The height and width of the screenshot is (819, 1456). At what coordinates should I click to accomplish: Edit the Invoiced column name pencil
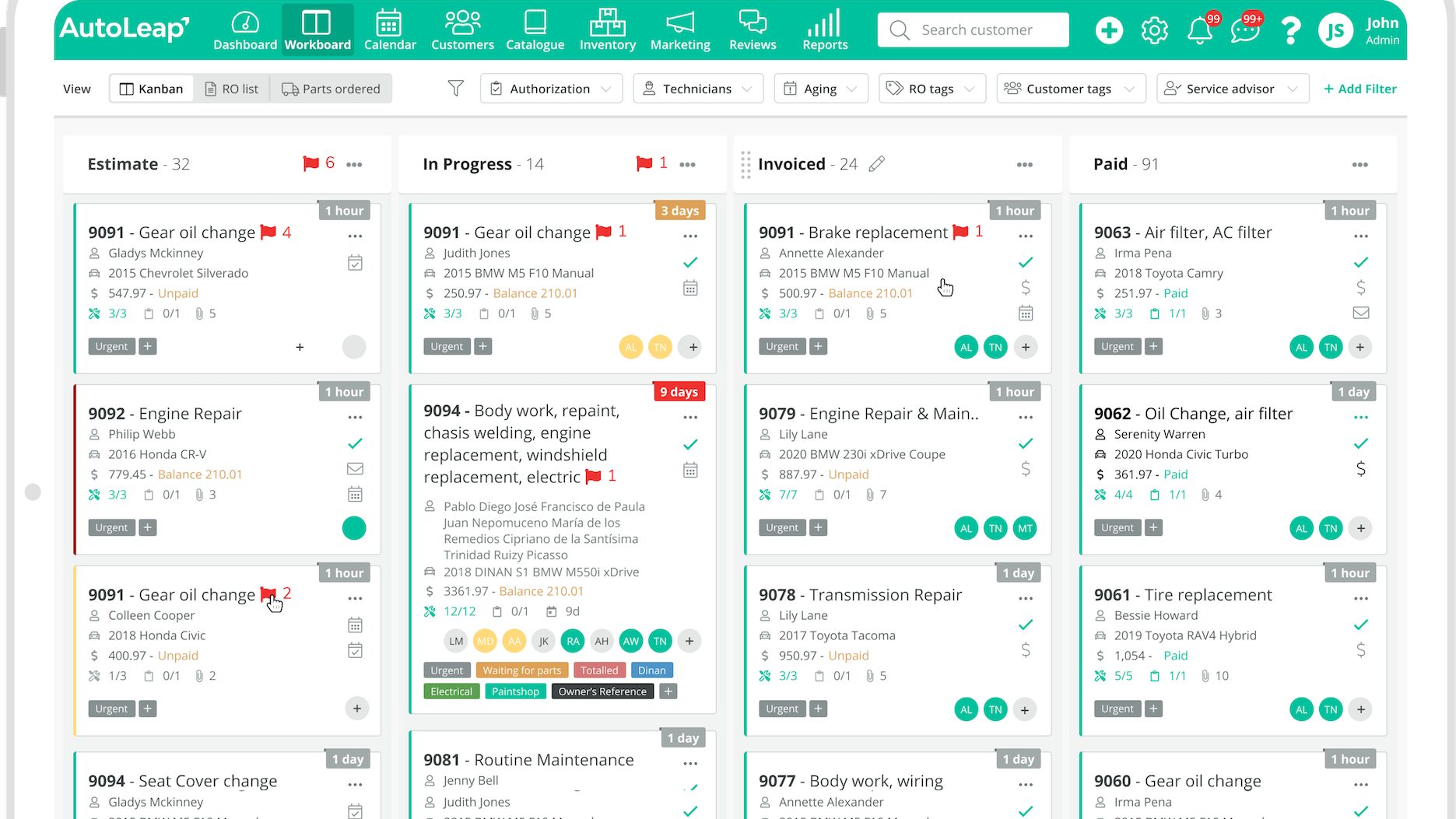[x=877, y=163]
